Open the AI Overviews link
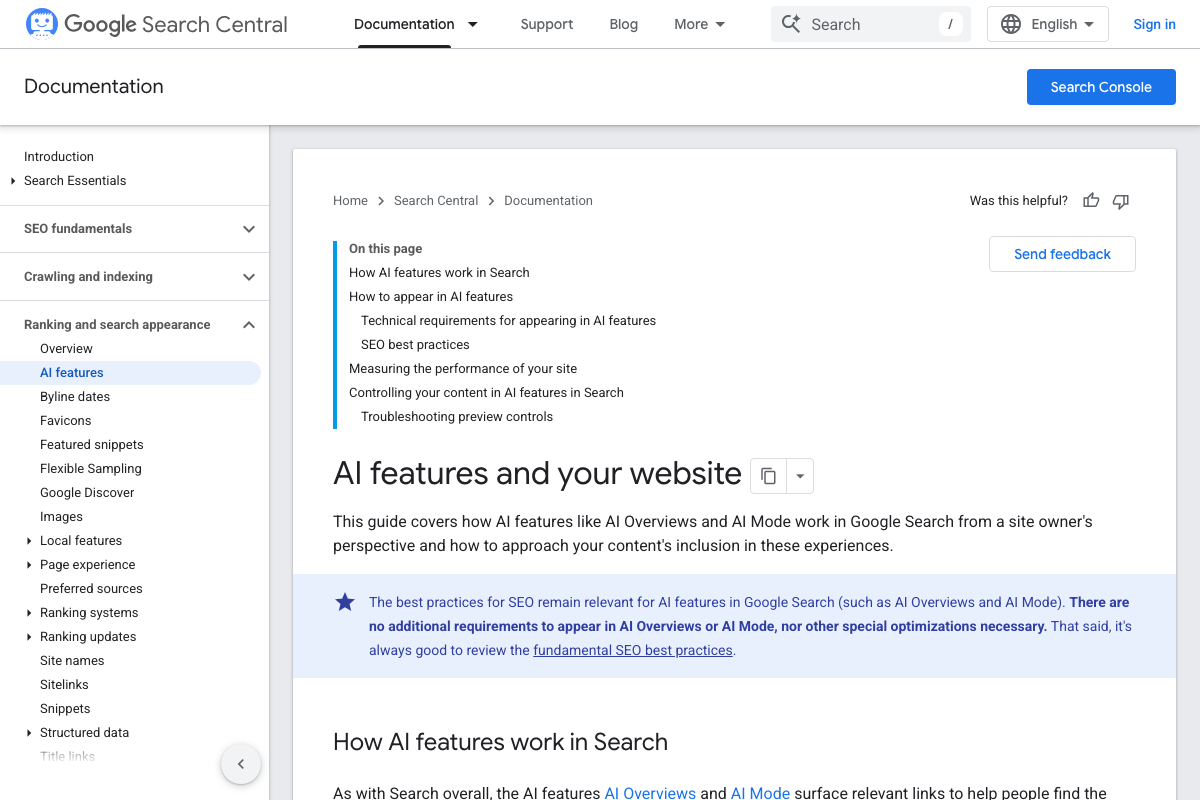The height and width of the screenshot is (800, 1200). (650, 793)
